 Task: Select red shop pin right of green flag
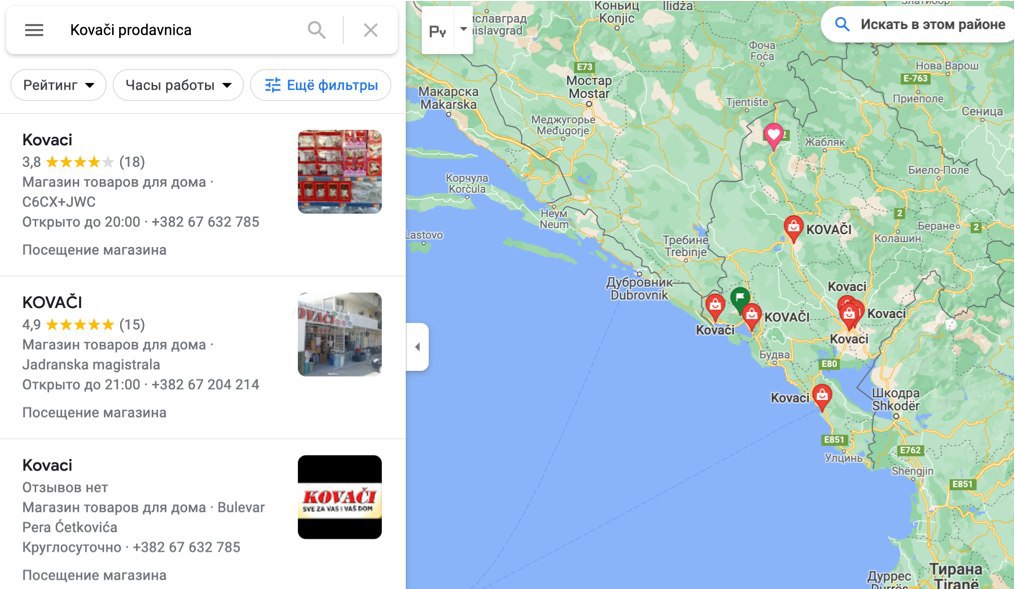(x=752, y=317)
